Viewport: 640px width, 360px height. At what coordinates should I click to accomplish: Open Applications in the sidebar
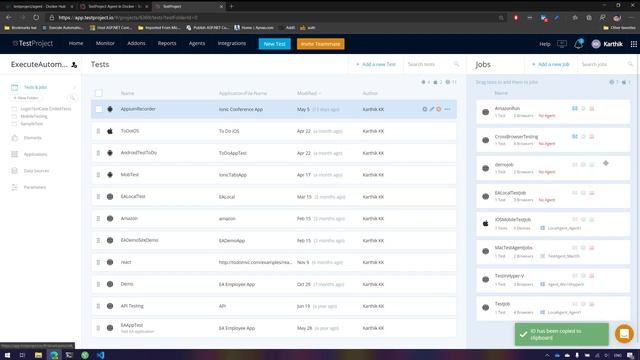(x=36, y=154)
